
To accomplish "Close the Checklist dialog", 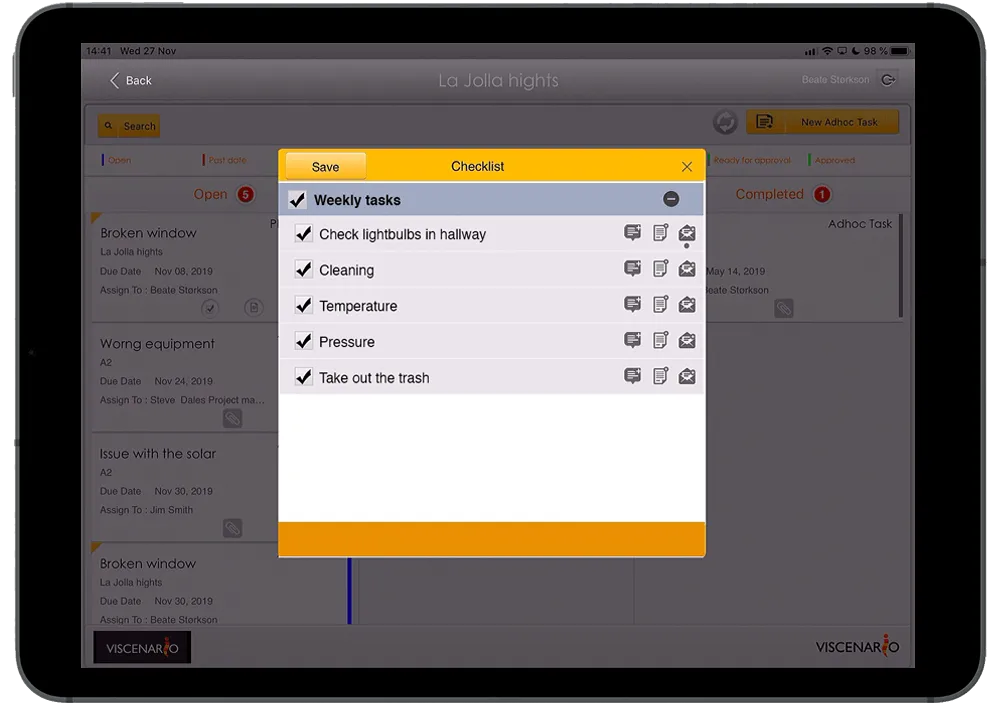I will [x=687, y=167].
